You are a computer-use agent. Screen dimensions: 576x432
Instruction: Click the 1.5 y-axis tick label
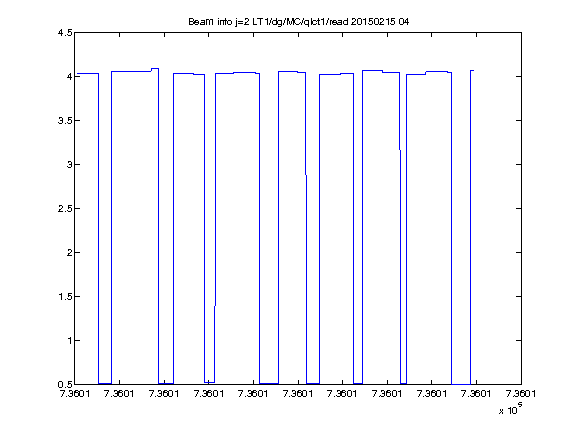tap(65, 296)
